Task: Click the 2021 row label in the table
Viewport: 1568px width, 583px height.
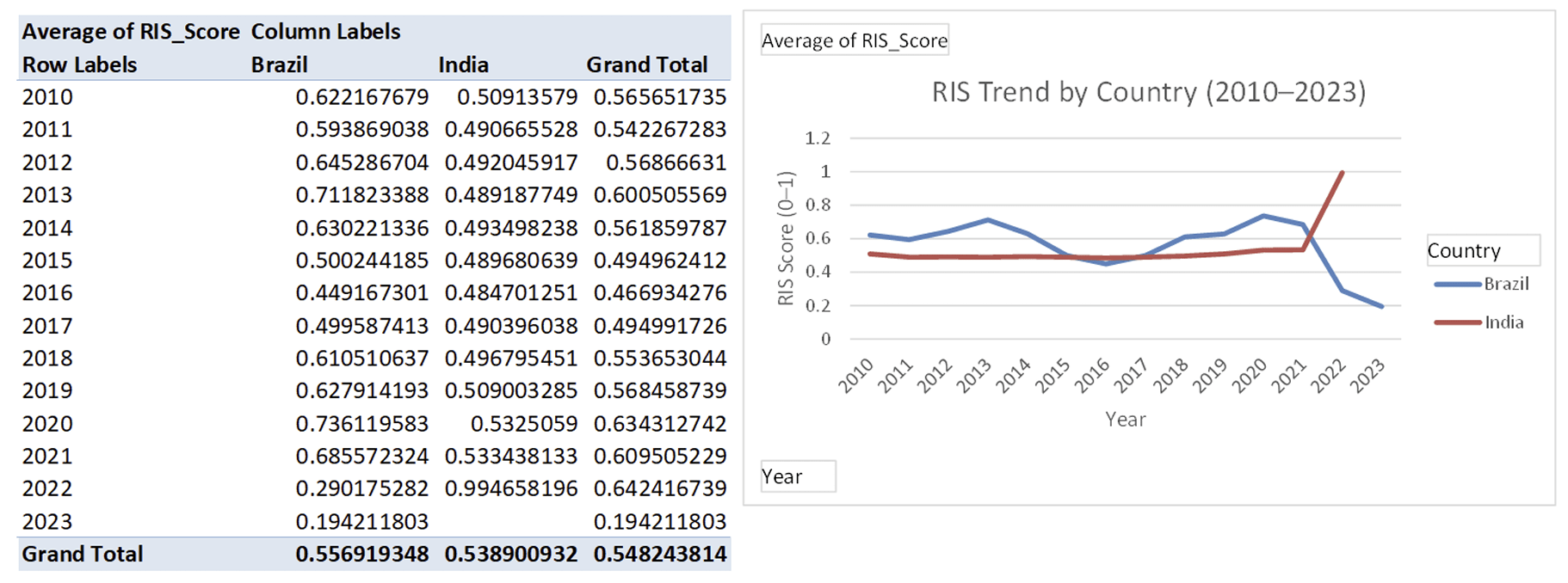Action: point(47,457)
